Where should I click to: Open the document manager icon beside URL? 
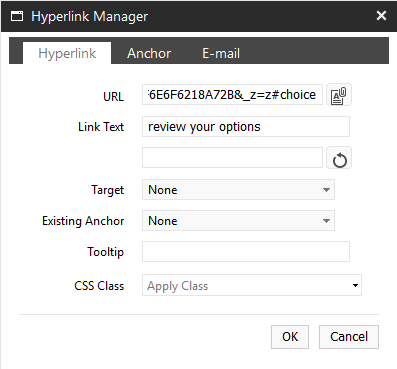coord(339,95)
